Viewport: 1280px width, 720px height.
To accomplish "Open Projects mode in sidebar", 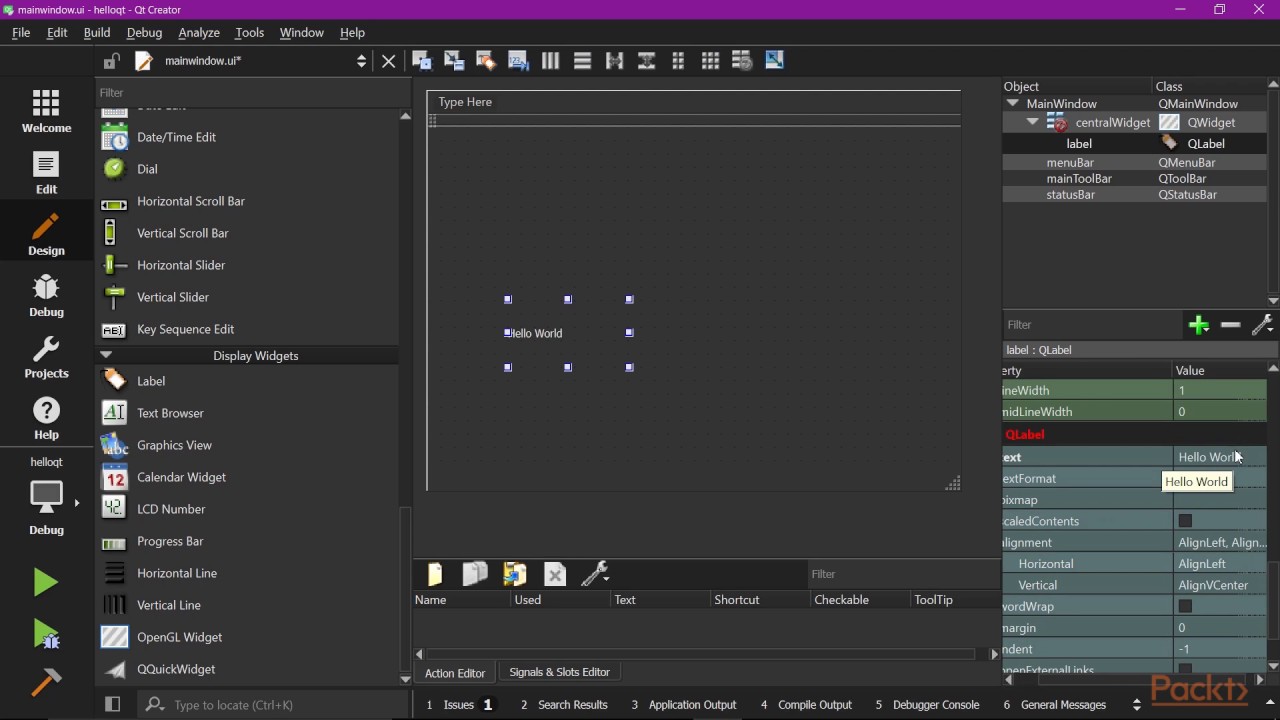I will click(x=46, y=356).
